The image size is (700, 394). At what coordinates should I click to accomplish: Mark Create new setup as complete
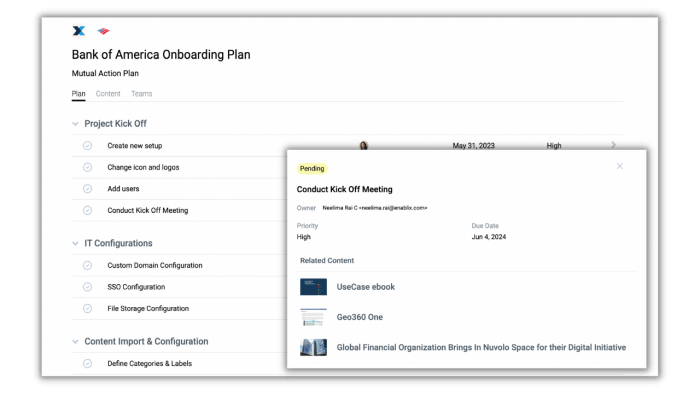click(88, 146)
